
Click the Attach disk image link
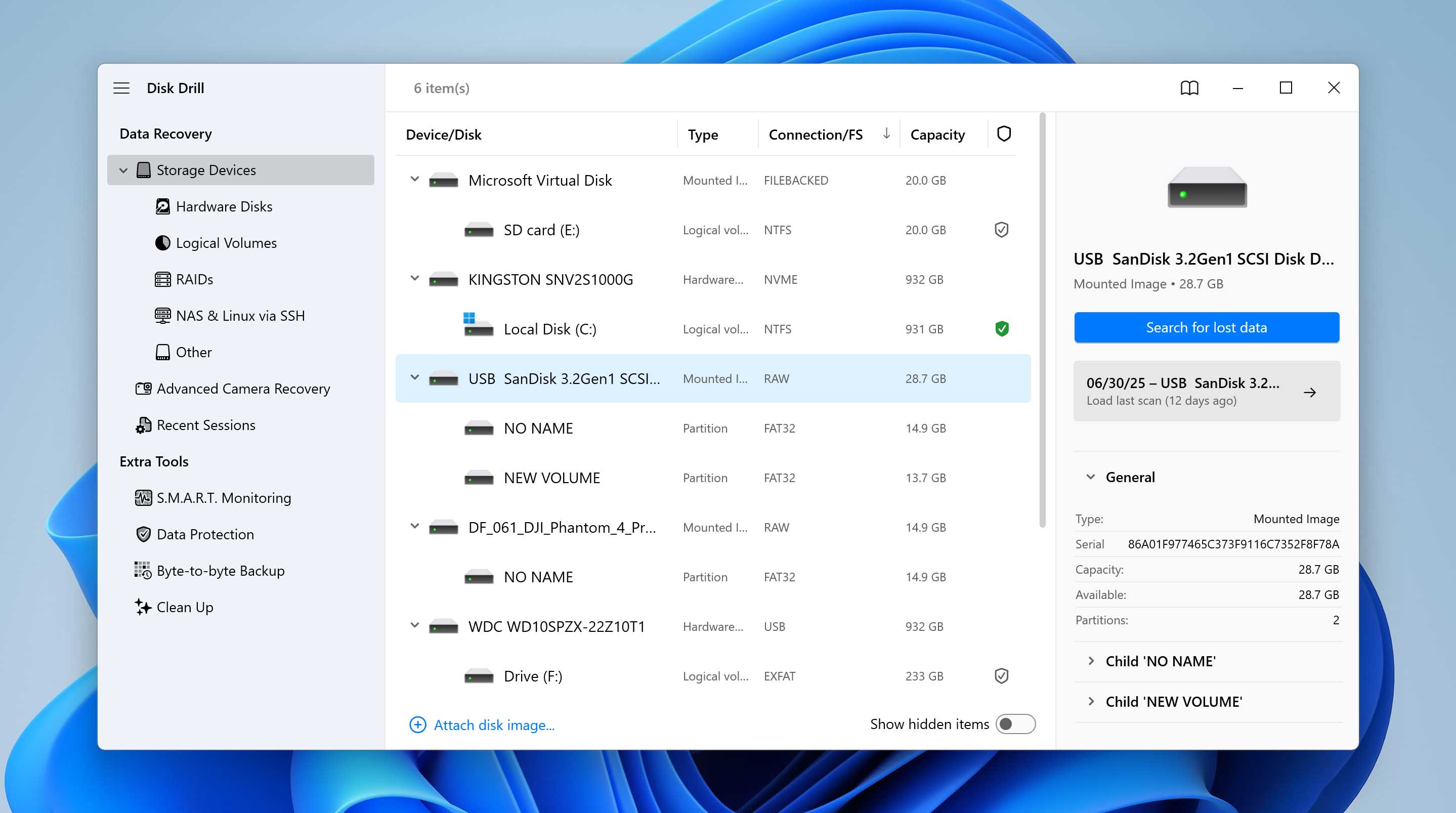tap(494, 724)
